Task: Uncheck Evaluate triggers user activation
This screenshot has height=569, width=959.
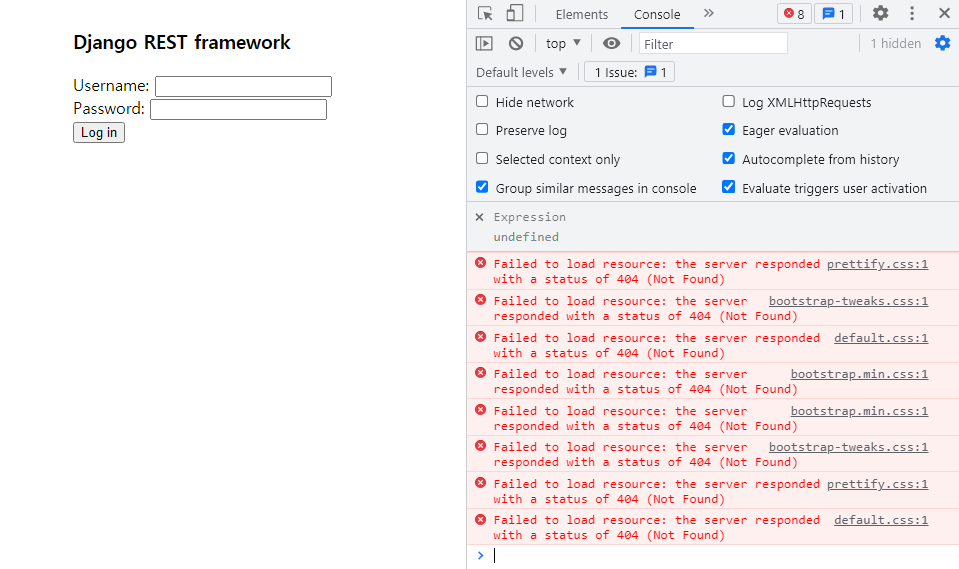Action: (x=728, y=187)
